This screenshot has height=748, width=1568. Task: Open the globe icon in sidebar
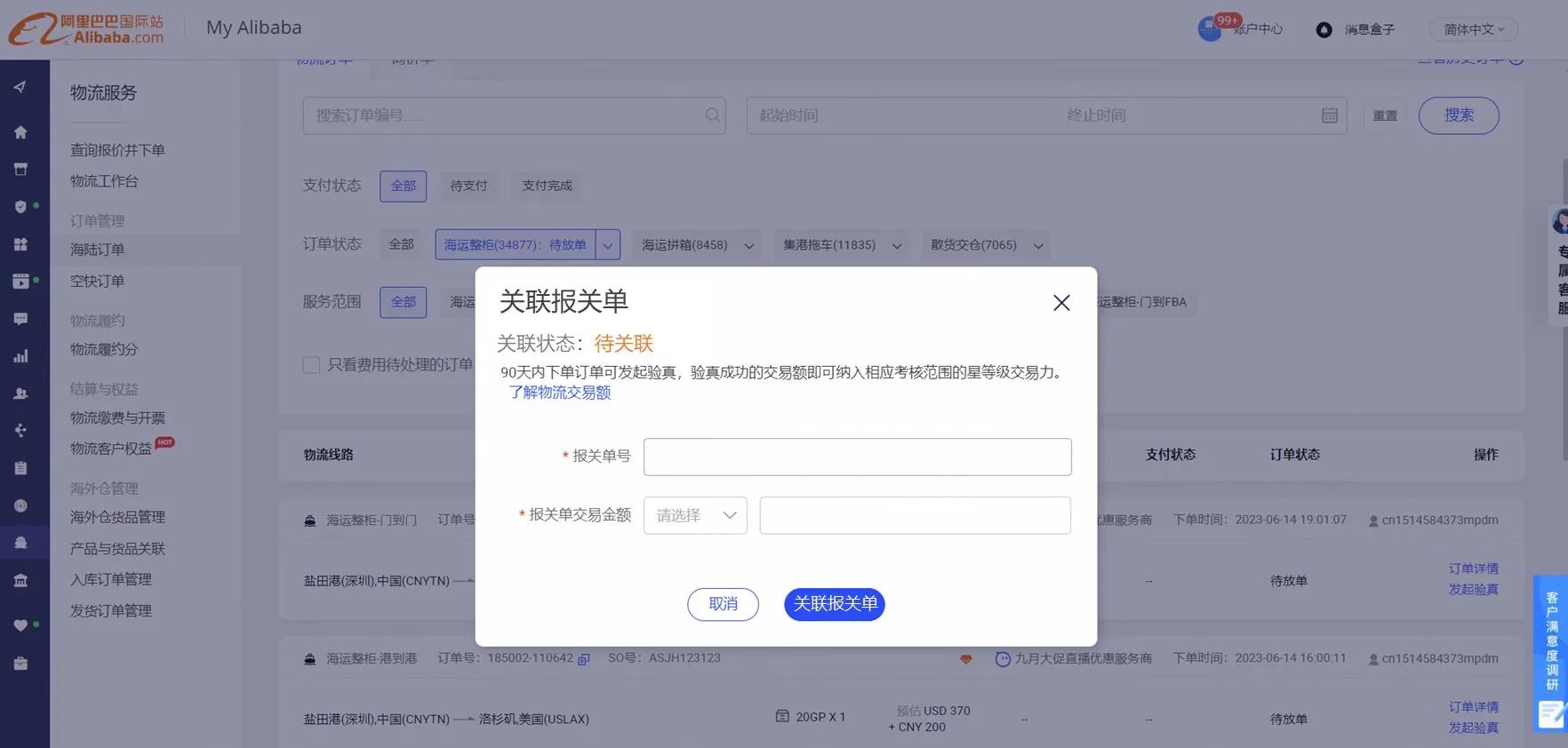20,505
